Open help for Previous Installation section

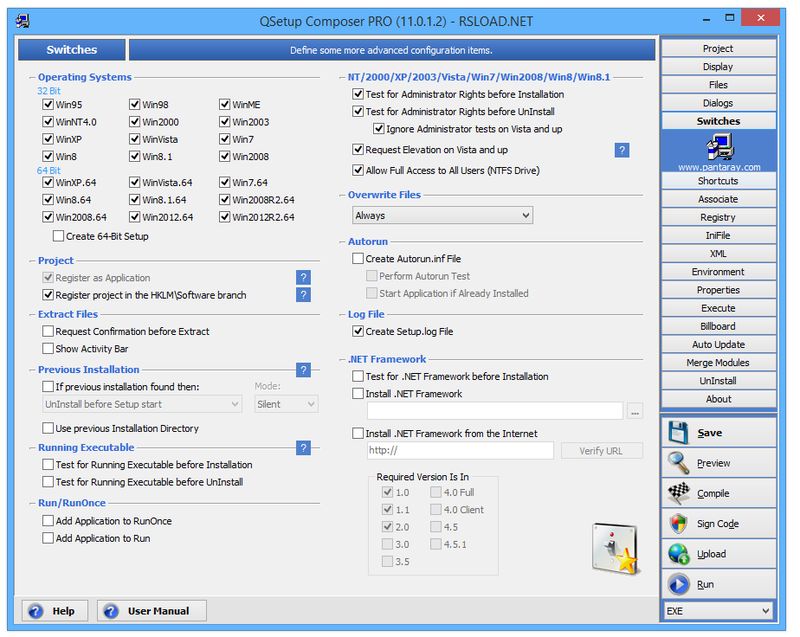(303, 370)
